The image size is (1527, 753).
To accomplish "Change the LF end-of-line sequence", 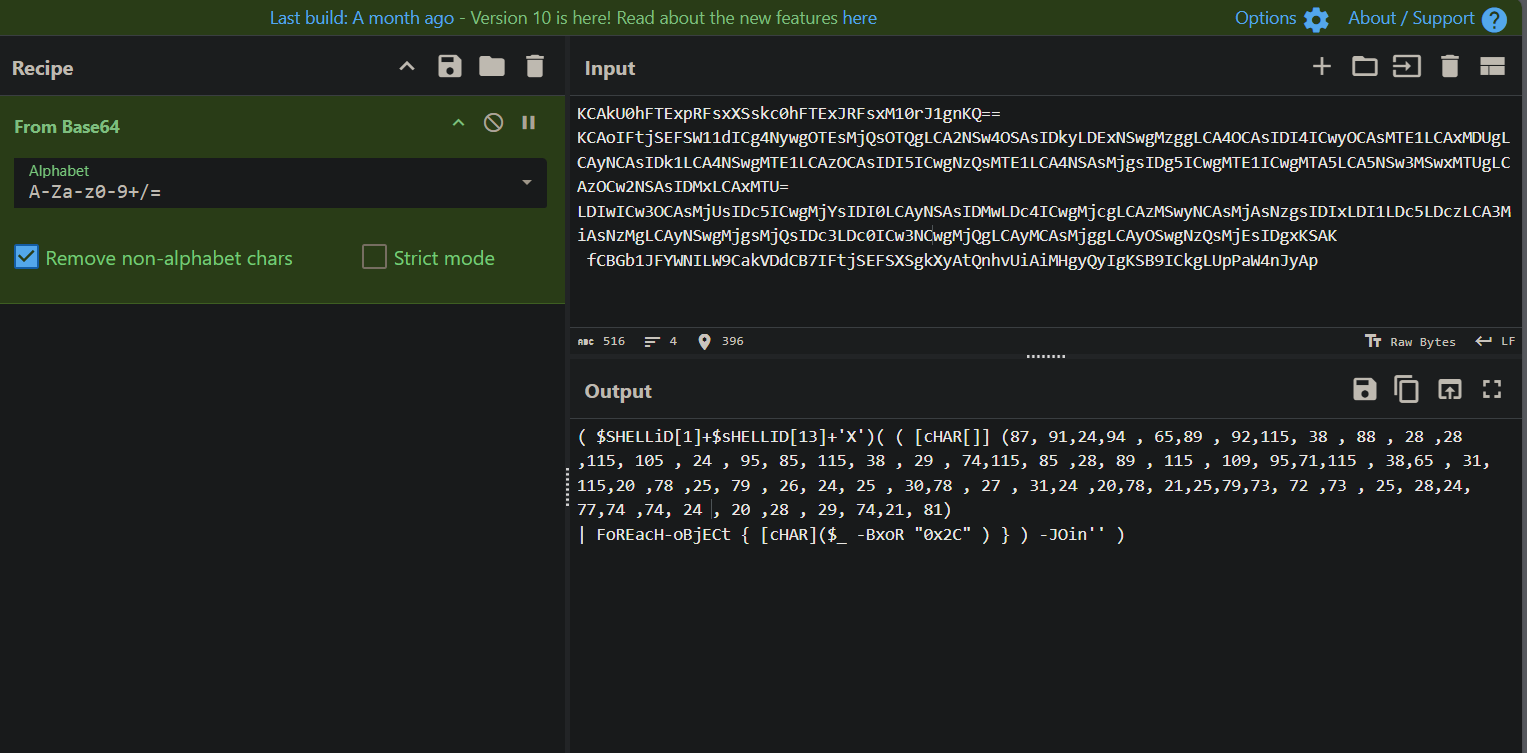I will click(1495, 341).
